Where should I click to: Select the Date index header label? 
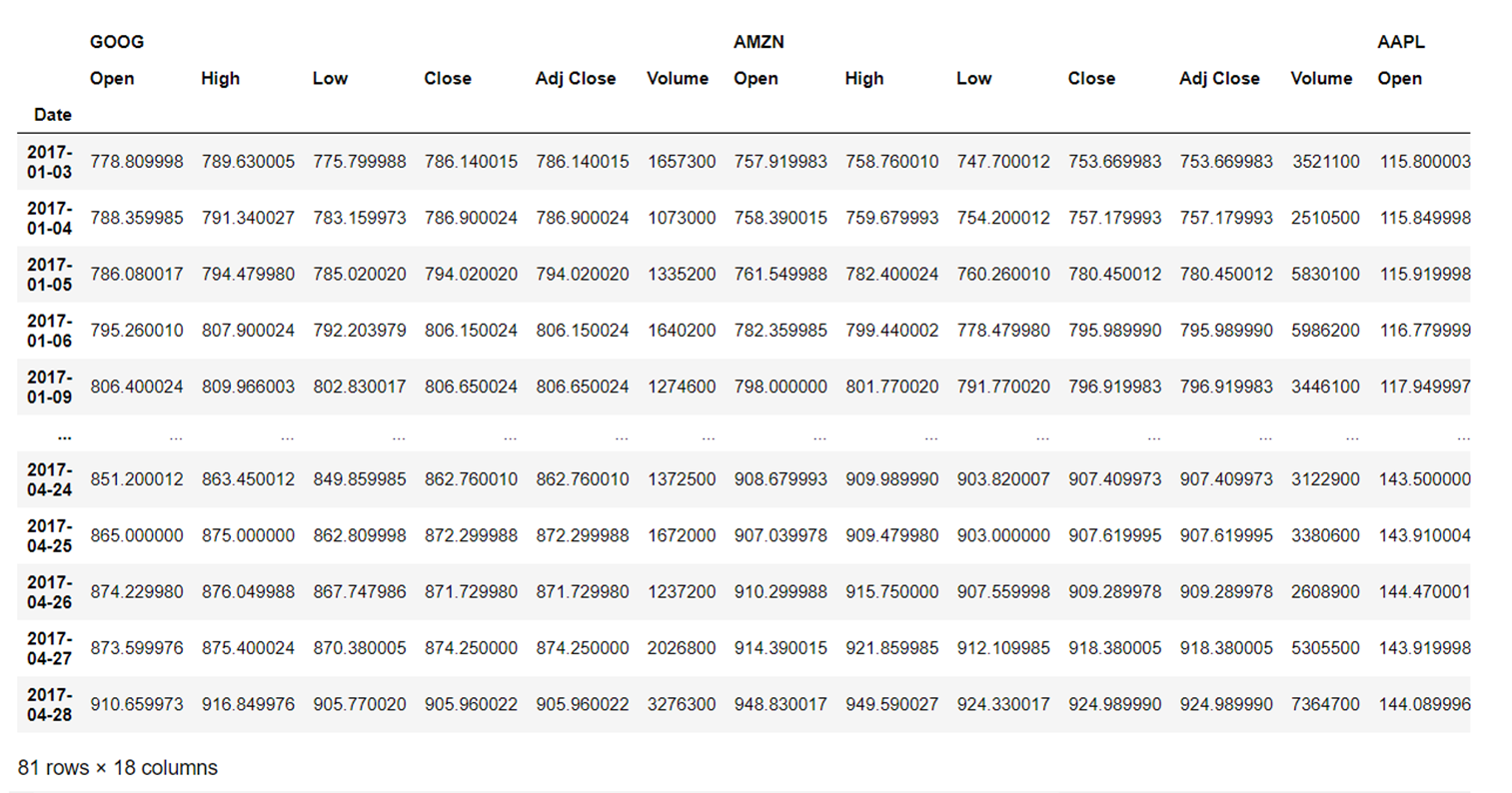tap(52, 115)
